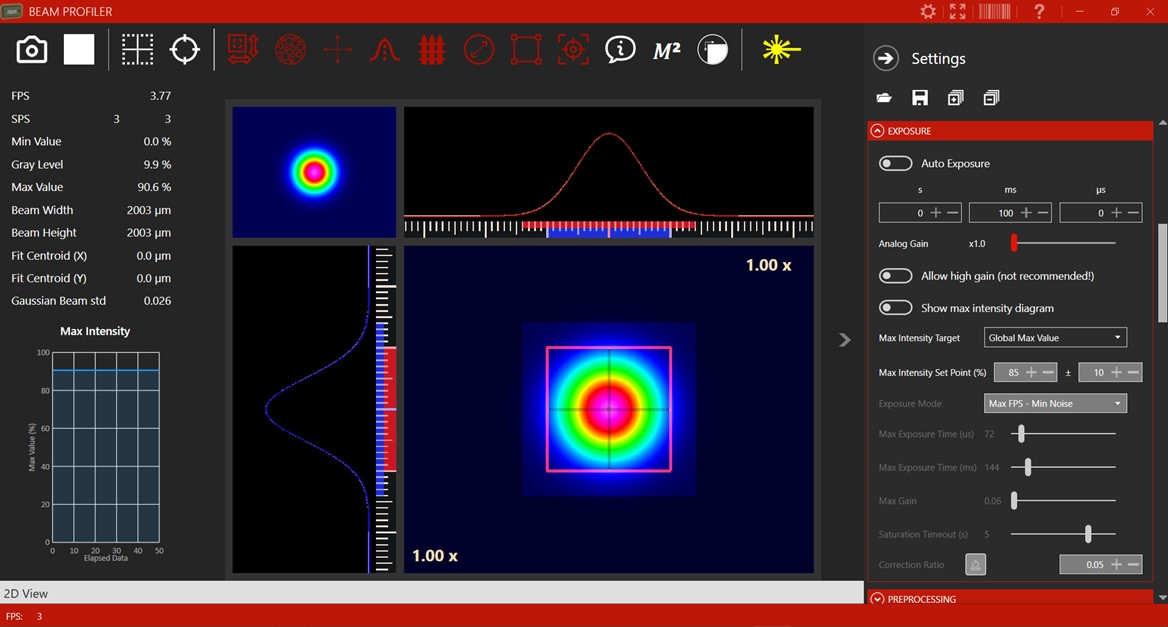Viewport: 1168px width, 627px height.
Task: Select the red rectangle region tool
Action: pyautogui.click(x=526, y=50)
